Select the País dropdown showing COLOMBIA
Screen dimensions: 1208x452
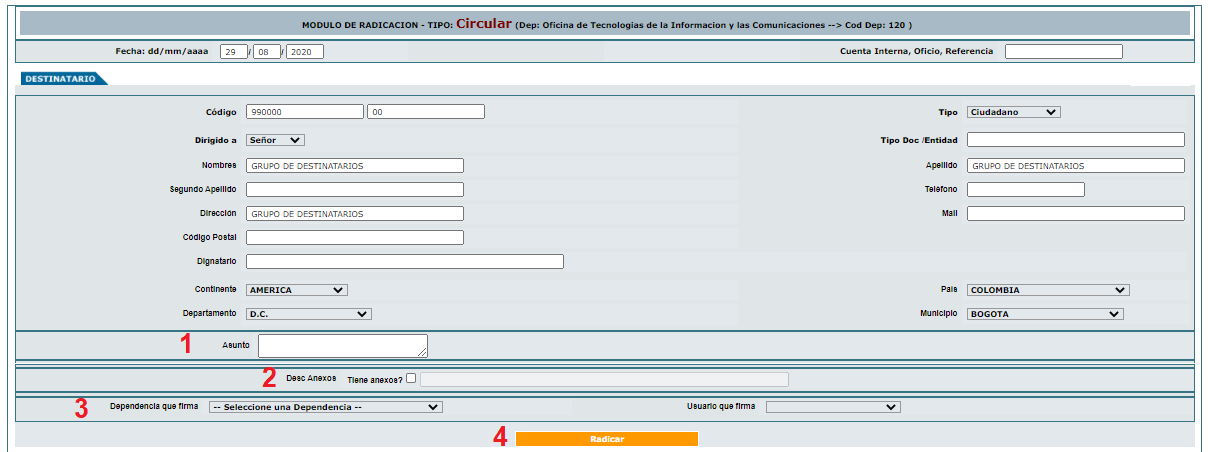(x=1047, y=290)
